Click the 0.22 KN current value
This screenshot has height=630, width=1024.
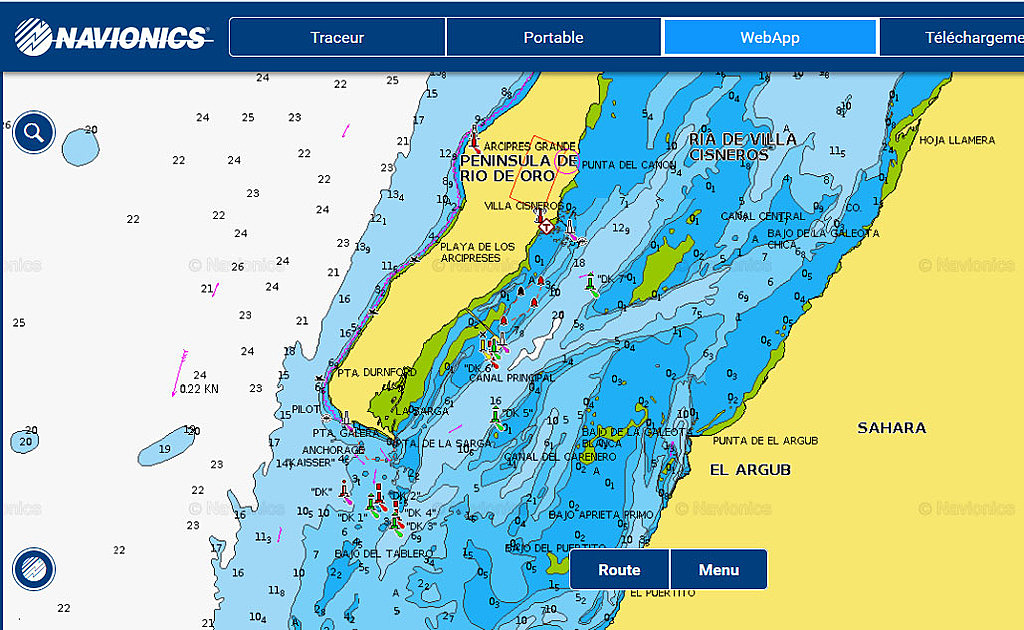[199, 389]
